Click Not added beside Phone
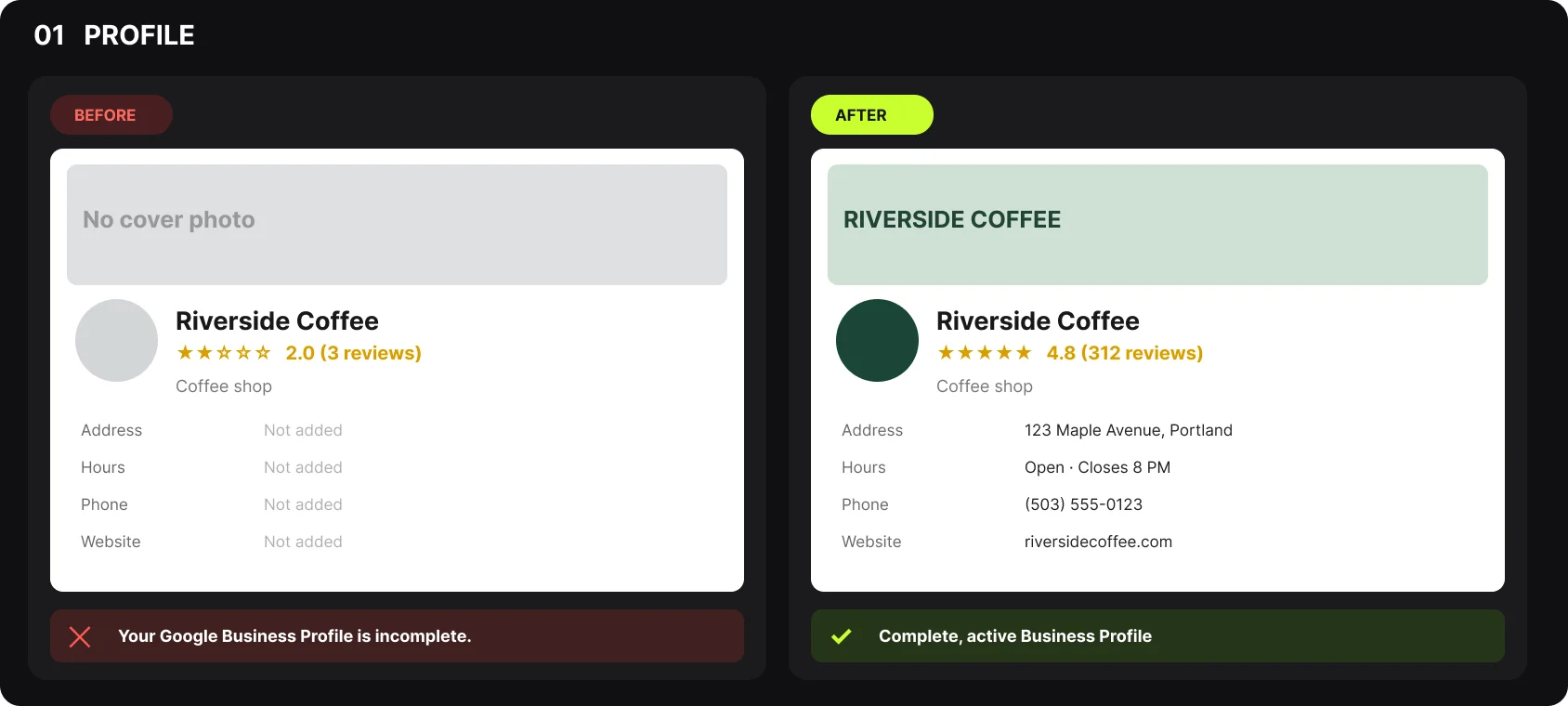Viewport: 1568px width, 706px height. [303, 504]
